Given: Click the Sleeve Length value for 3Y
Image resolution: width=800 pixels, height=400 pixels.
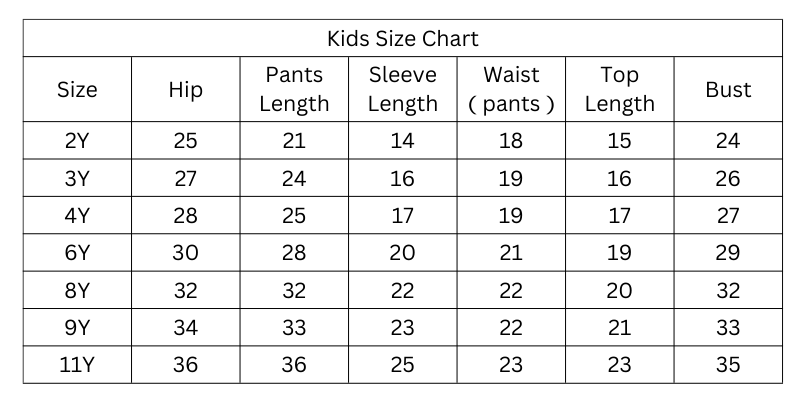Looking at the screenshot, I should (x=403, y=178).
